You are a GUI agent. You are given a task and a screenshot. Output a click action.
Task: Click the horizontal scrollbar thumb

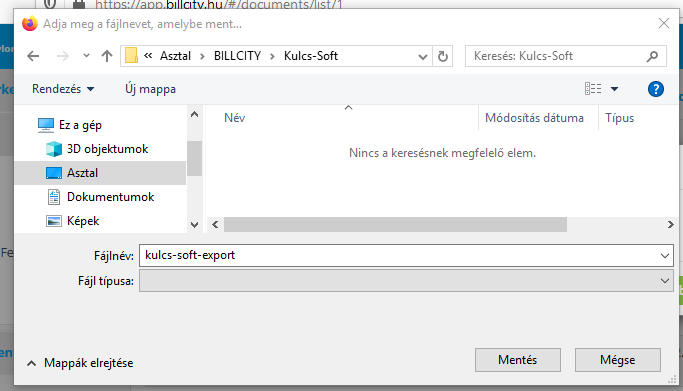click(x=396, y=225)
